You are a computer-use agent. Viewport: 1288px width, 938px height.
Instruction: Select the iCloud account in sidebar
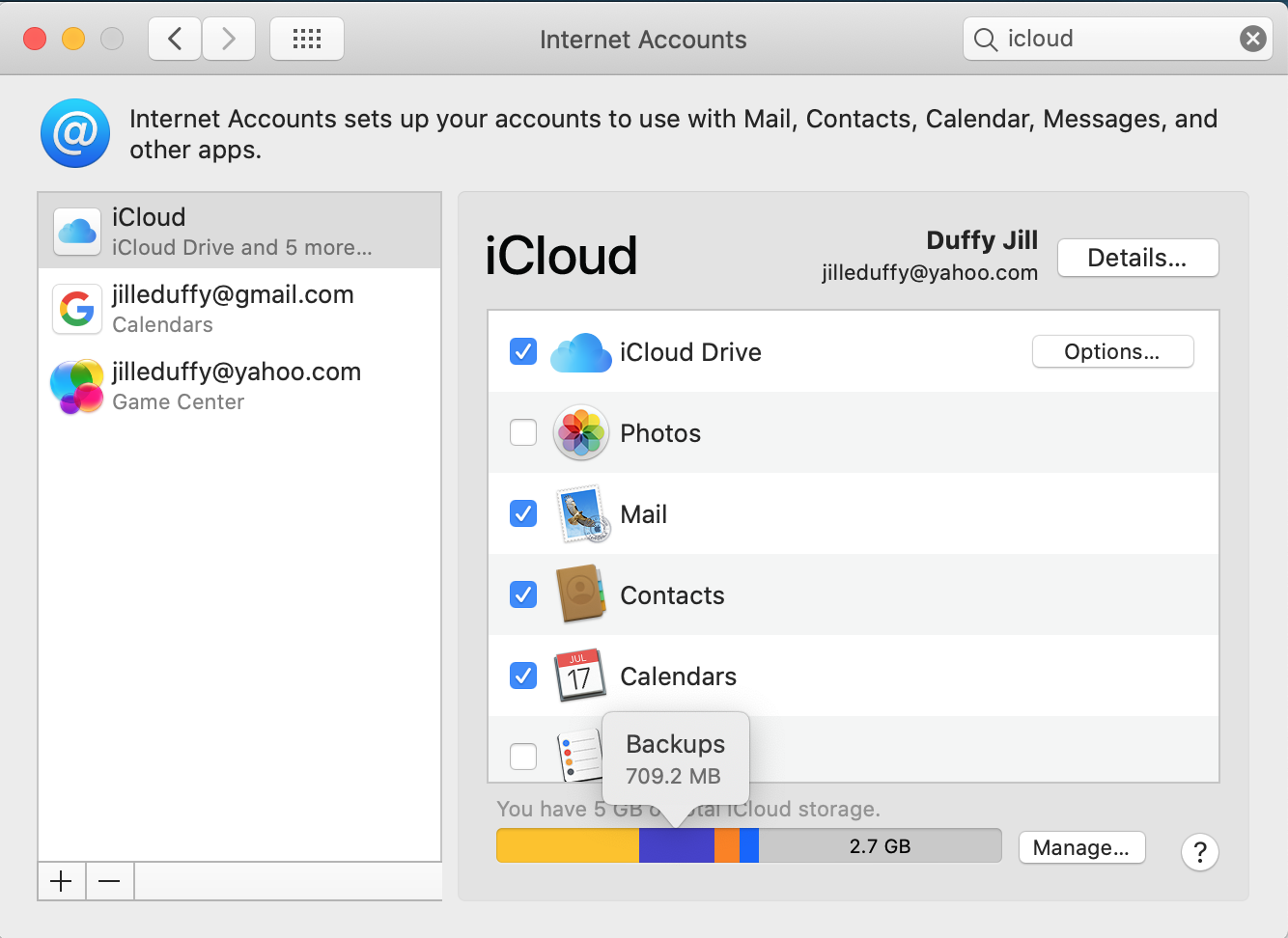(239, 231)
